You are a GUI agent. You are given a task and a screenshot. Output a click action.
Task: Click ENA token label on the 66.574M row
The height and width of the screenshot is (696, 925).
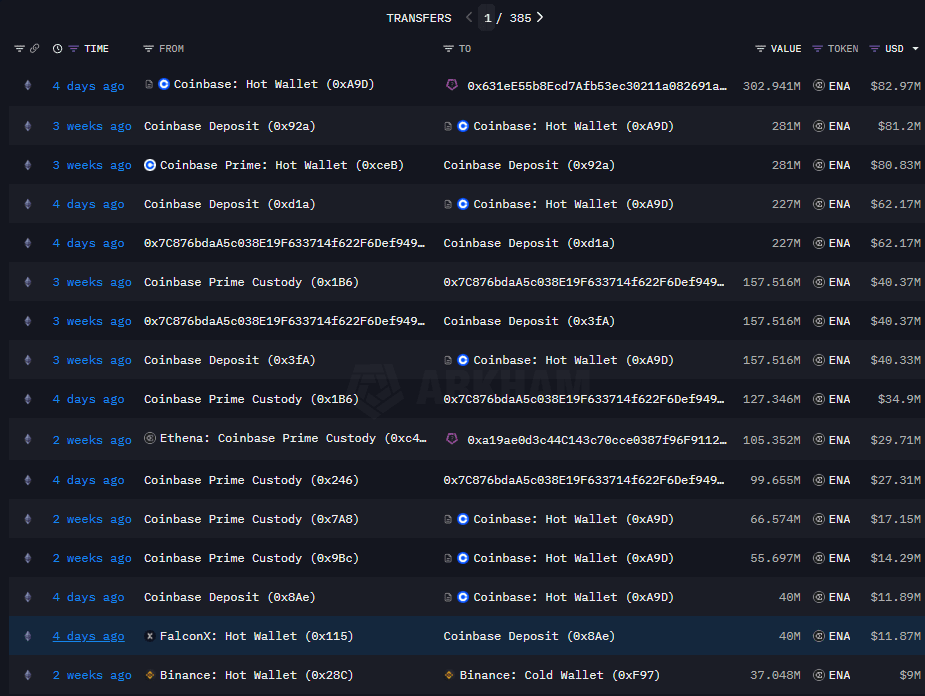(839, 519)
